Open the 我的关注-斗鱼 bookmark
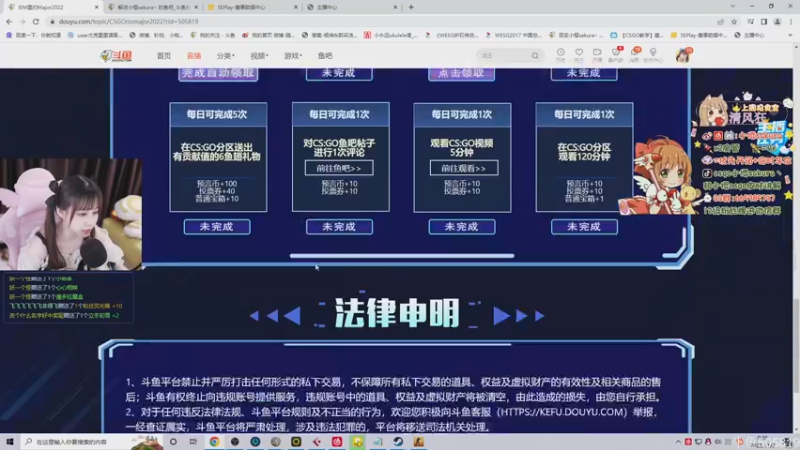800x450 pixels. tap(212, 35)
